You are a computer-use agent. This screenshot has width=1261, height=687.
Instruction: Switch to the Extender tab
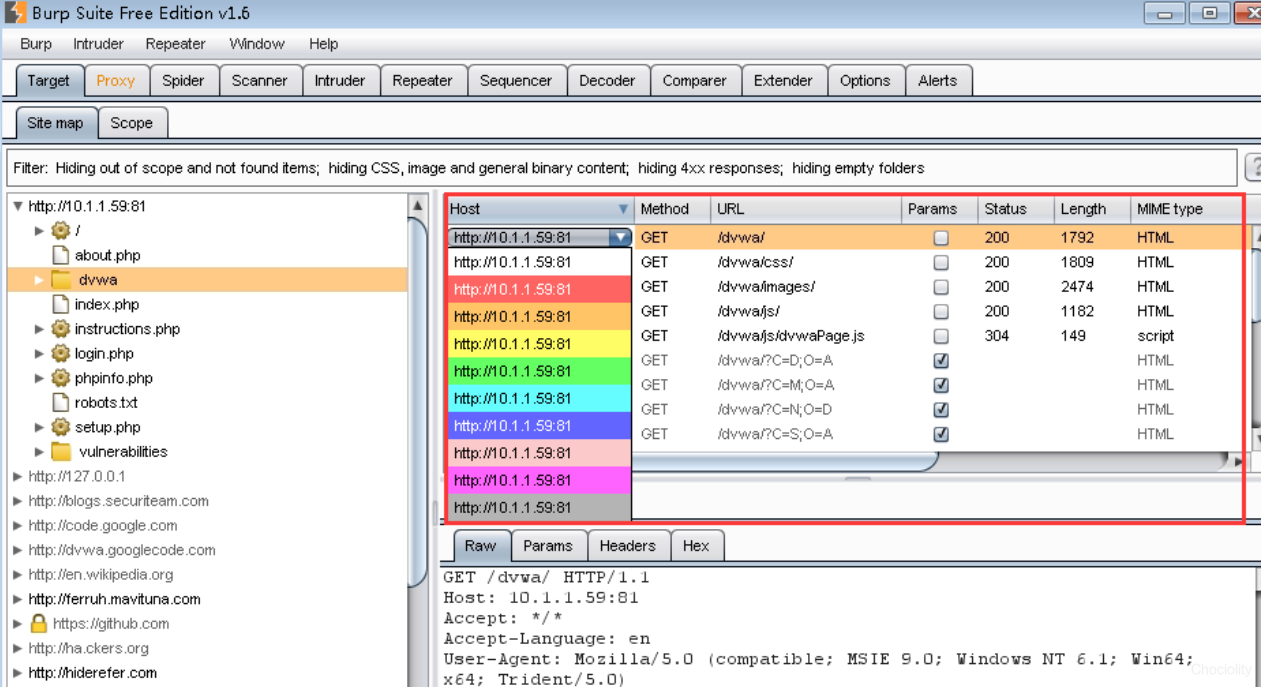pyautogui.click(x=783, y=81)
